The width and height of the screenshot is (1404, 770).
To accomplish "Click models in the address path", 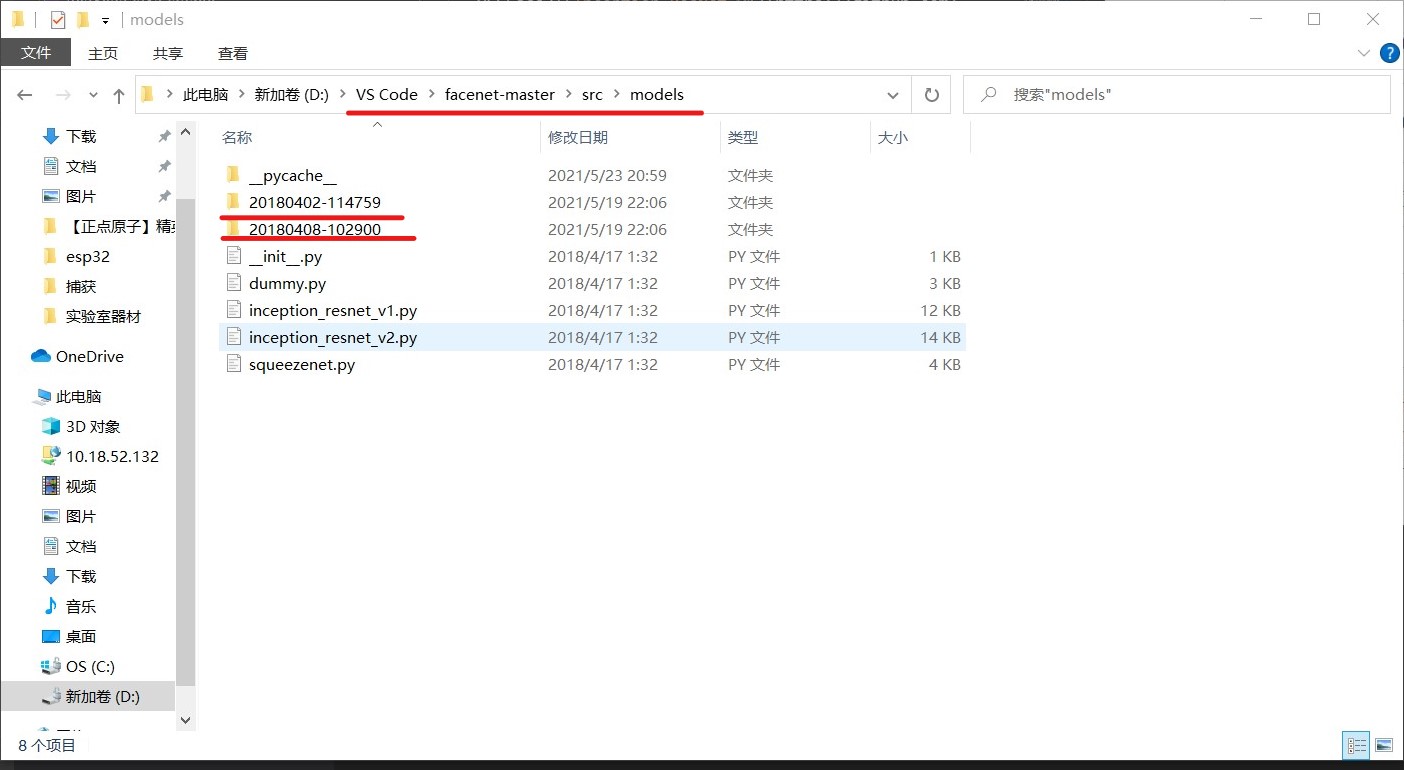I will click(x=657, y=94).
